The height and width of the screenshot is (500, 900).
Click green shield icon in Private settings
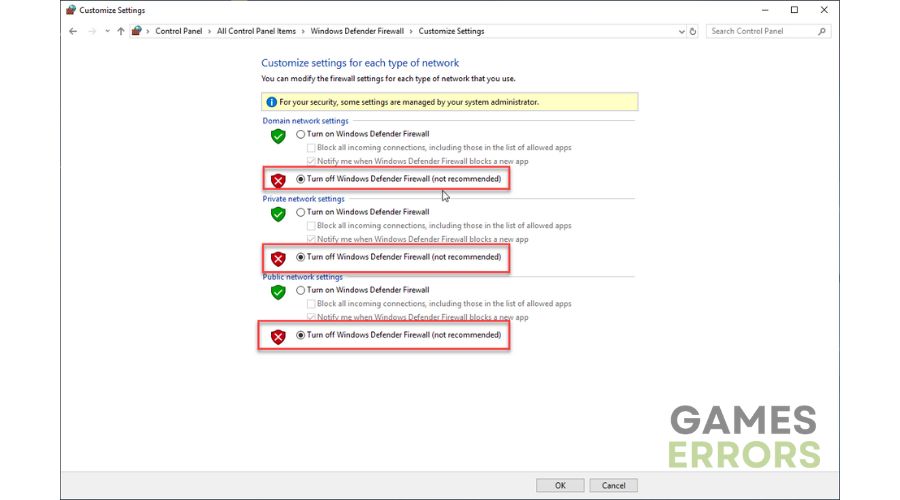tap(278, 214)
